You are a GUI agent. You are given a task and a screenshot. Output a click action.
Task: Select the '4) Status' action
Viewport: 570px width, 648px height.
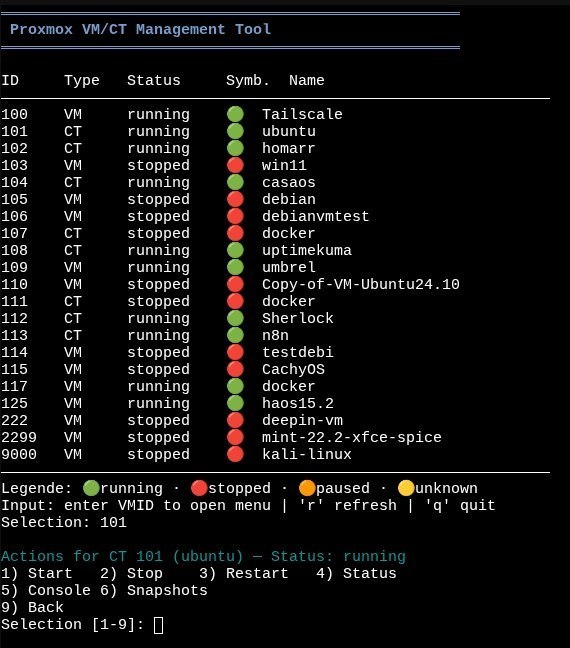coord(356,573)
